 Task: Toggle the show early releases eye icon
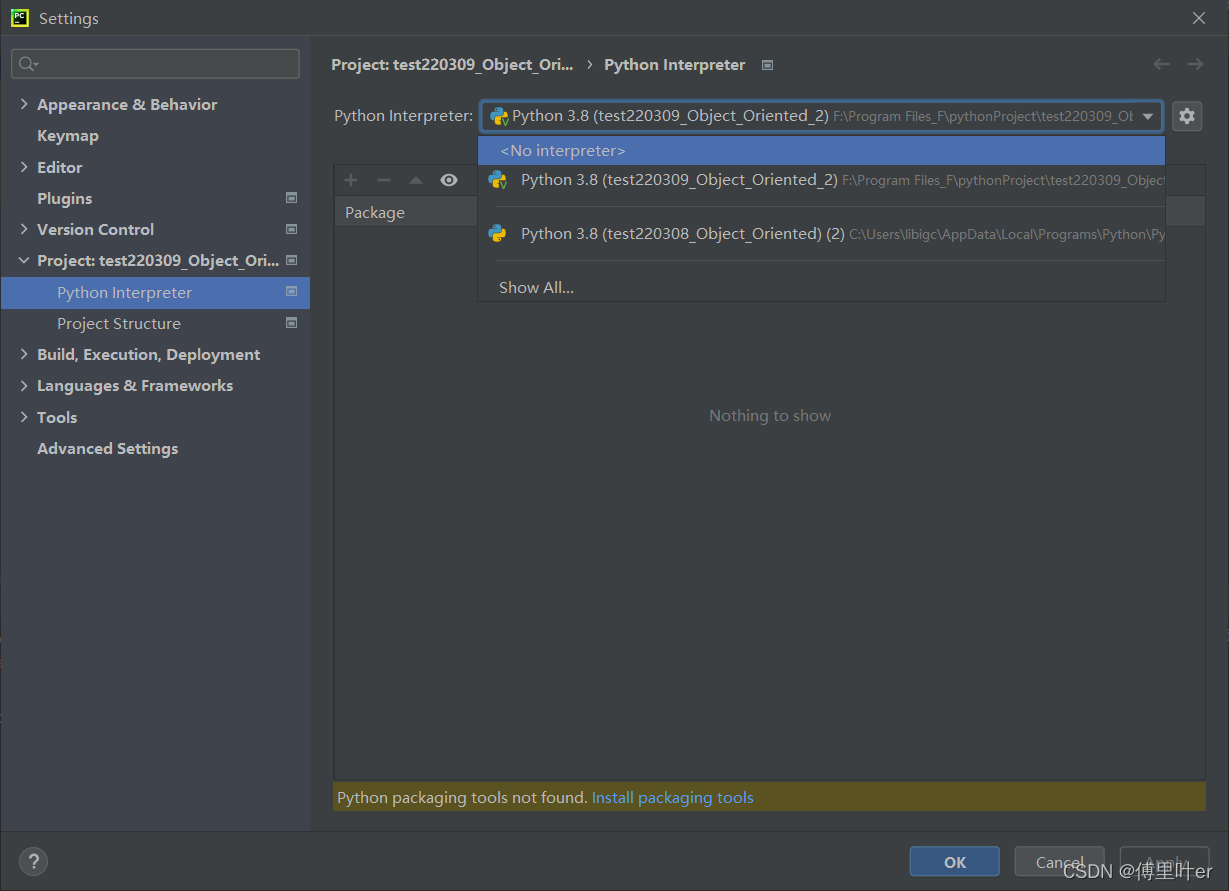point(449,180)
